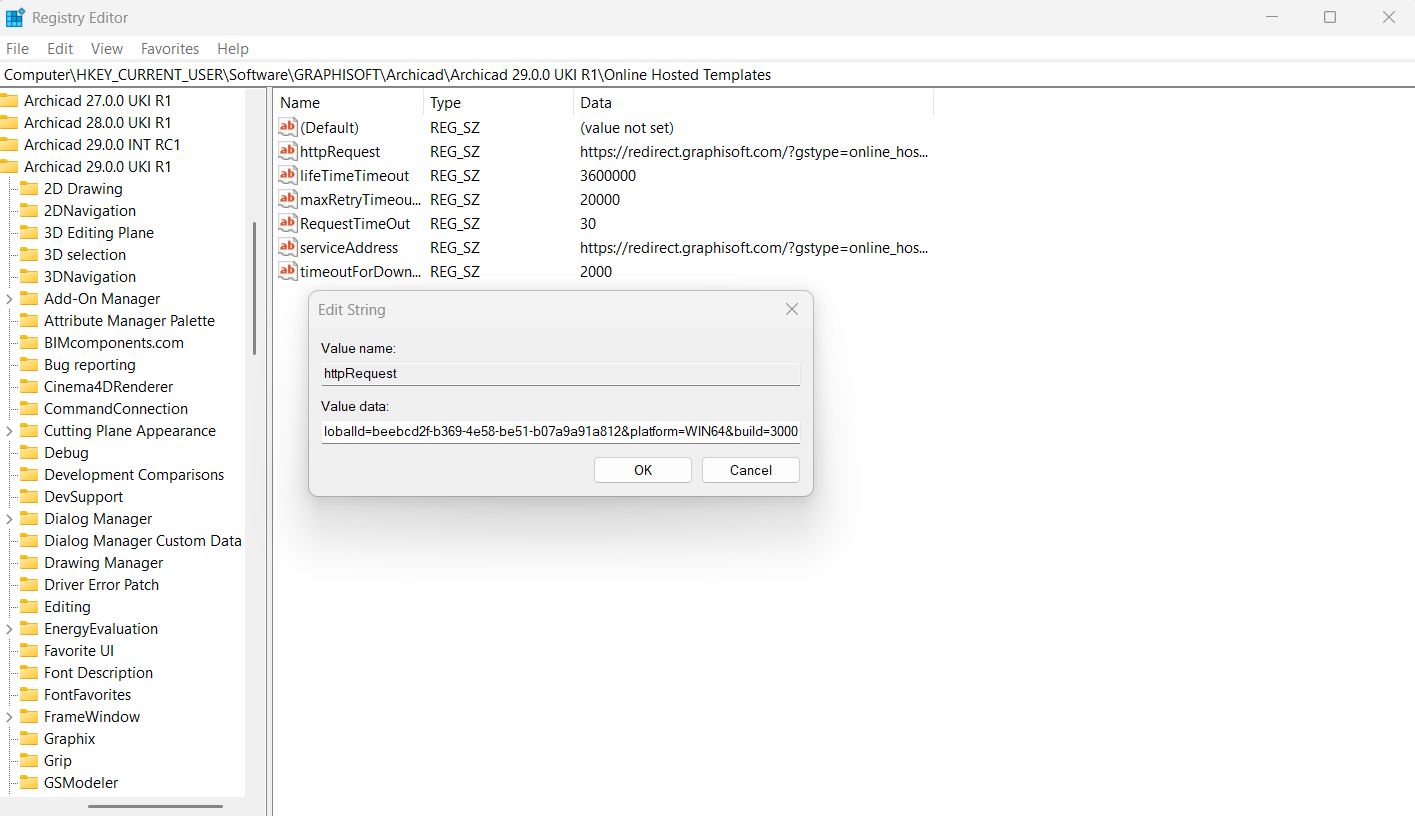1415x816 pixels.
Task: Expand the EnergyEvaluation key
Action: (9, 628)
